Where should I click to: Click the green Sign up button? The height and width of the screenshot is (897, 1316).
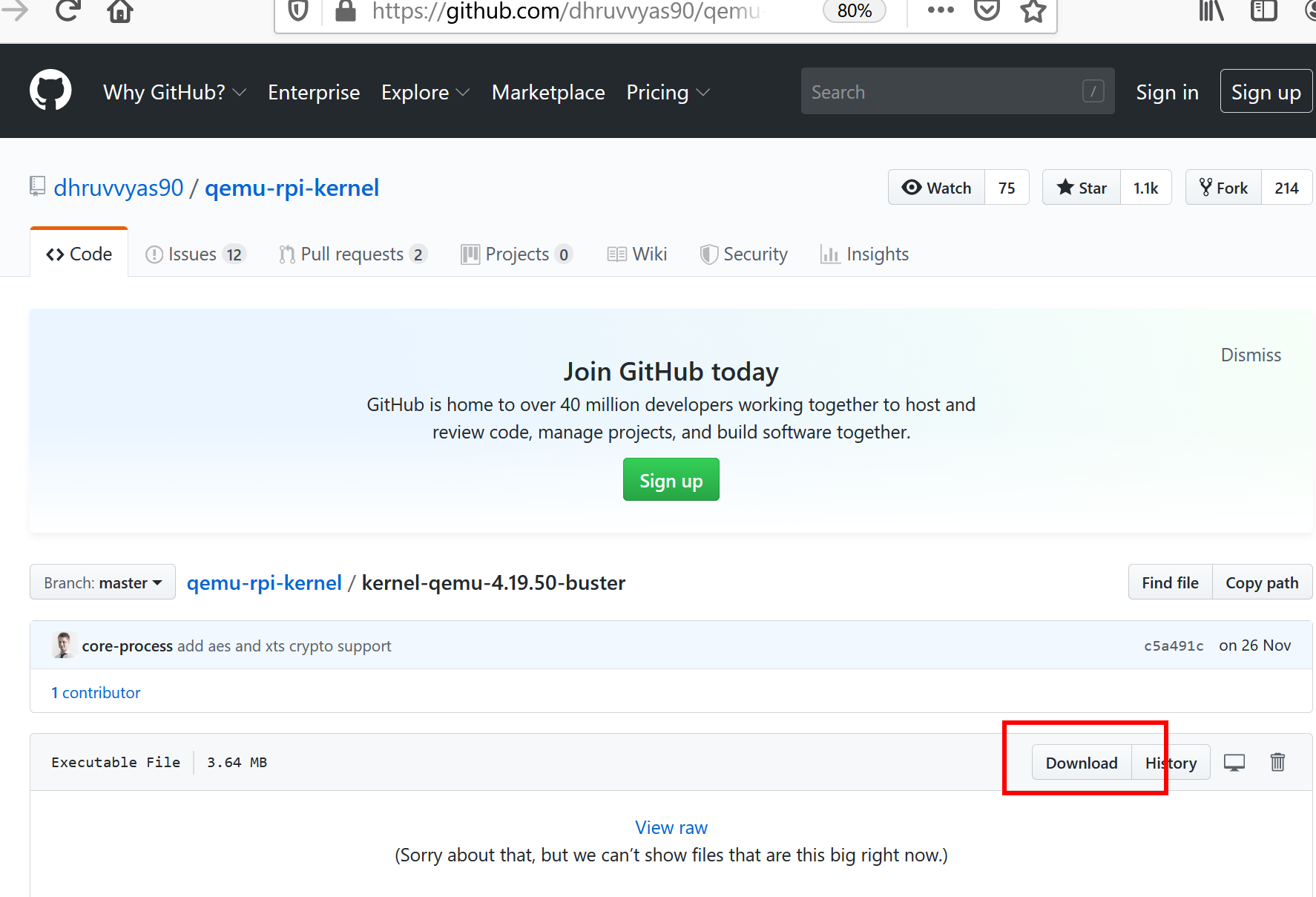pyautogui.click(x=671, y=479)
